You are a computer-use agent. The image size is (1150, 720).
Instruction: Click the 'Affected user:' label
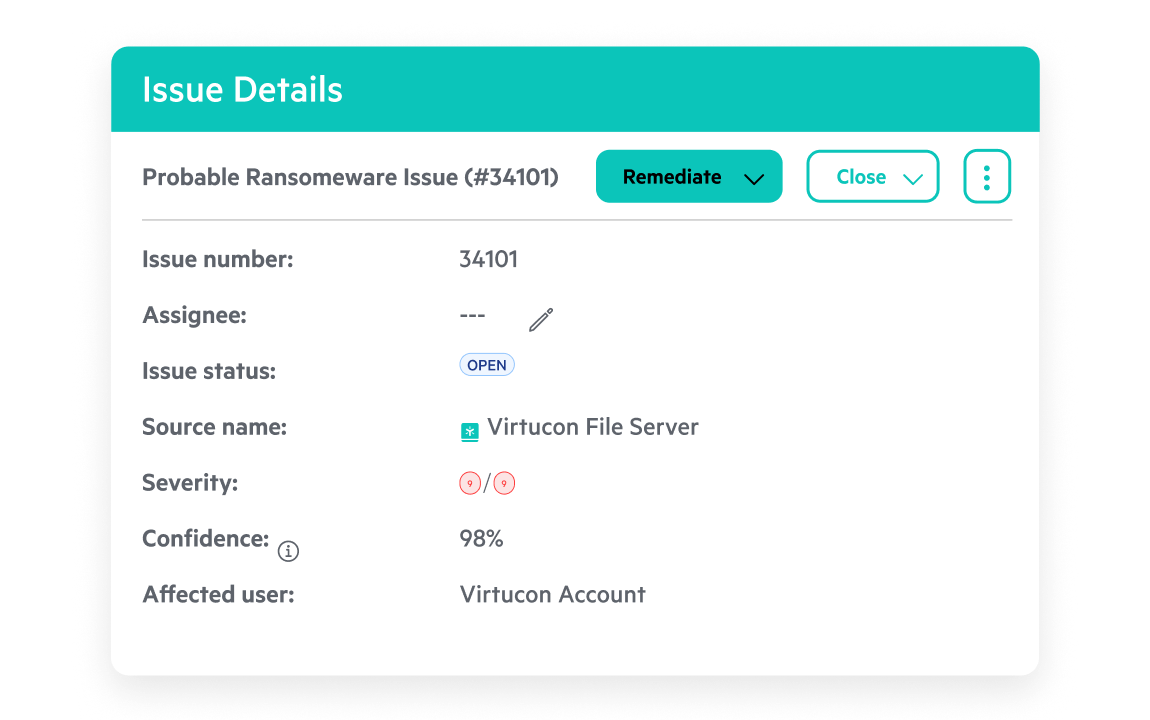click(x=219, y=594)
